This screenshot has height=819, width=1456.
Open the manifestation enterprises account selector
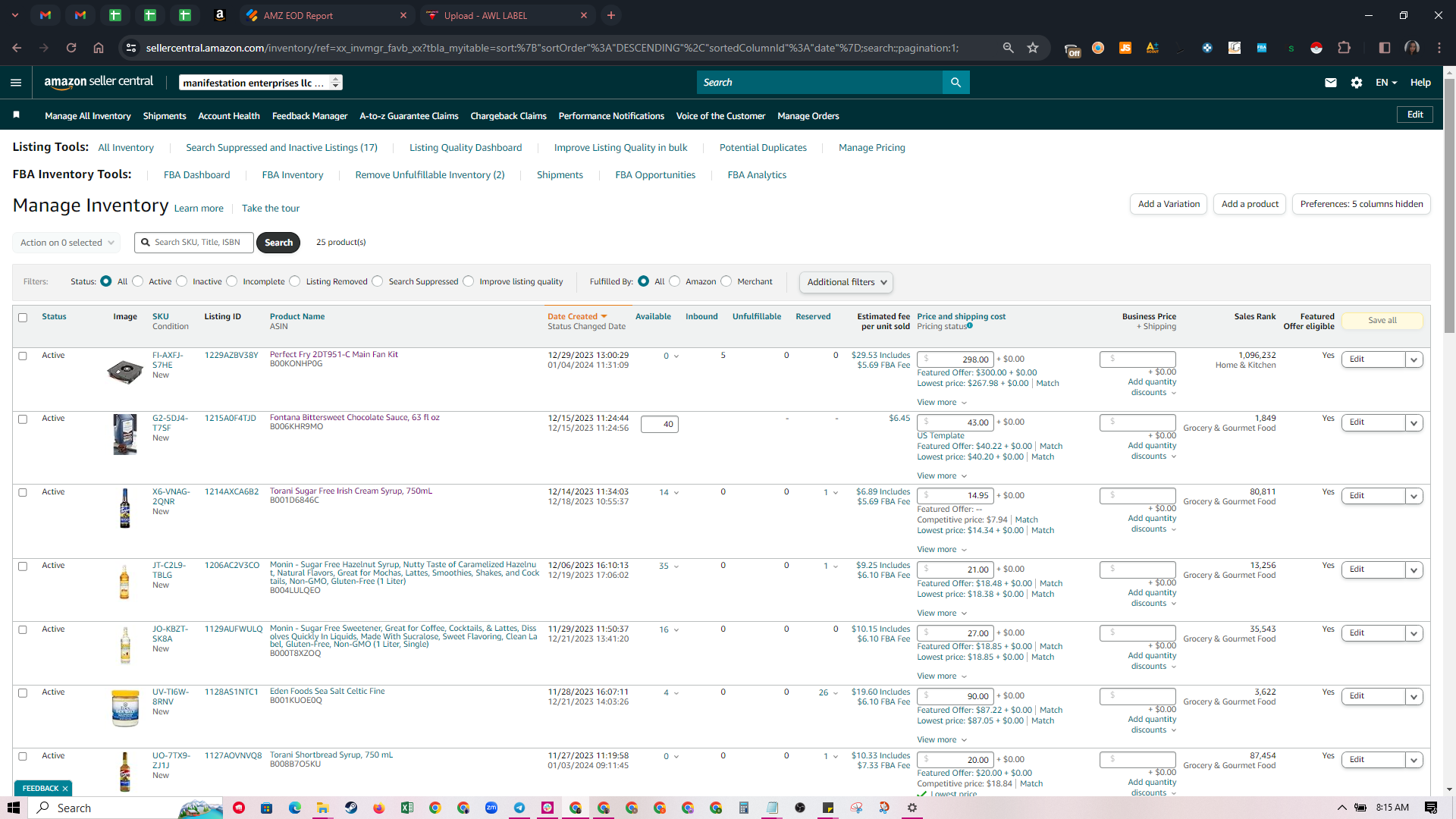pyautogui.click(x=261, y=83)
